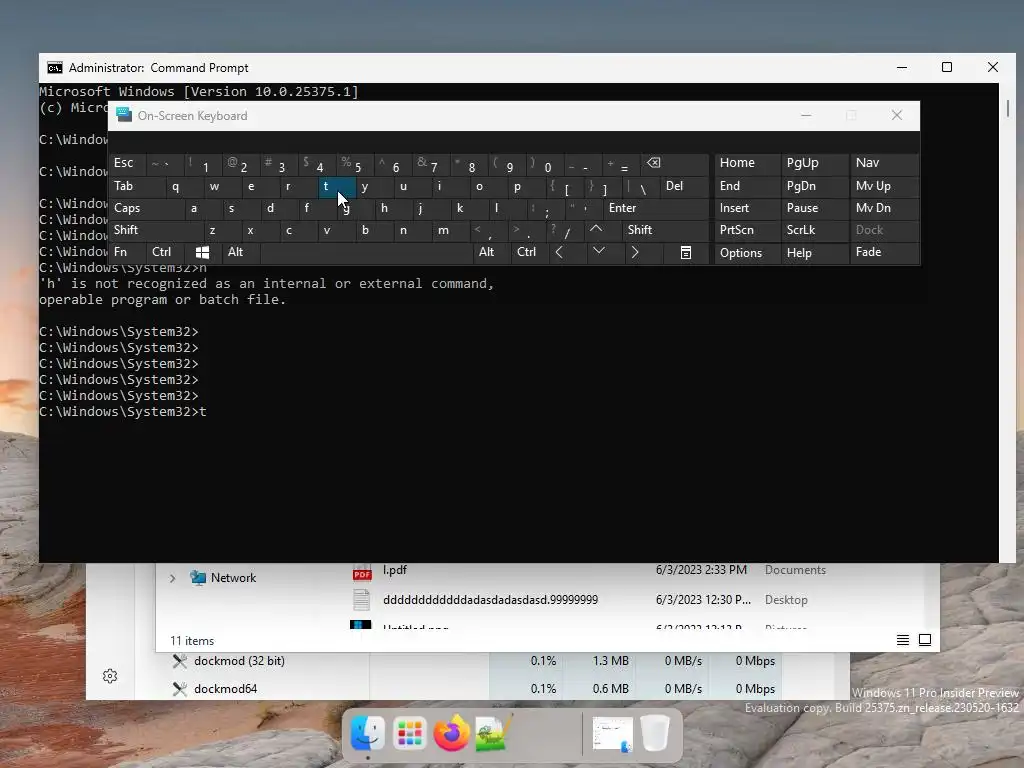Tap the down arrow key on keyboard

(598, 252)
